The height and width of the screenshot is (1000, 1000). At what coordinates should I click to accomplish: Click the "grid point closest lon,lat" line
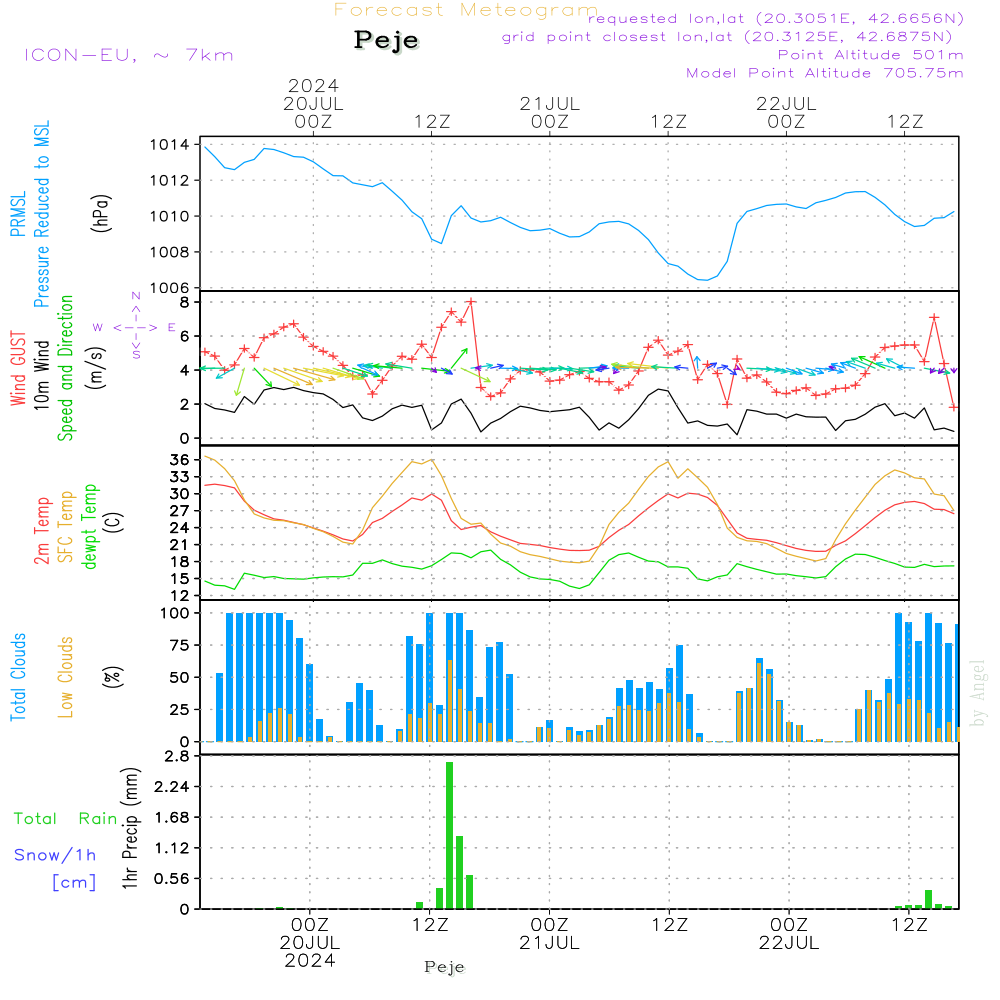[x=727, y=37]
